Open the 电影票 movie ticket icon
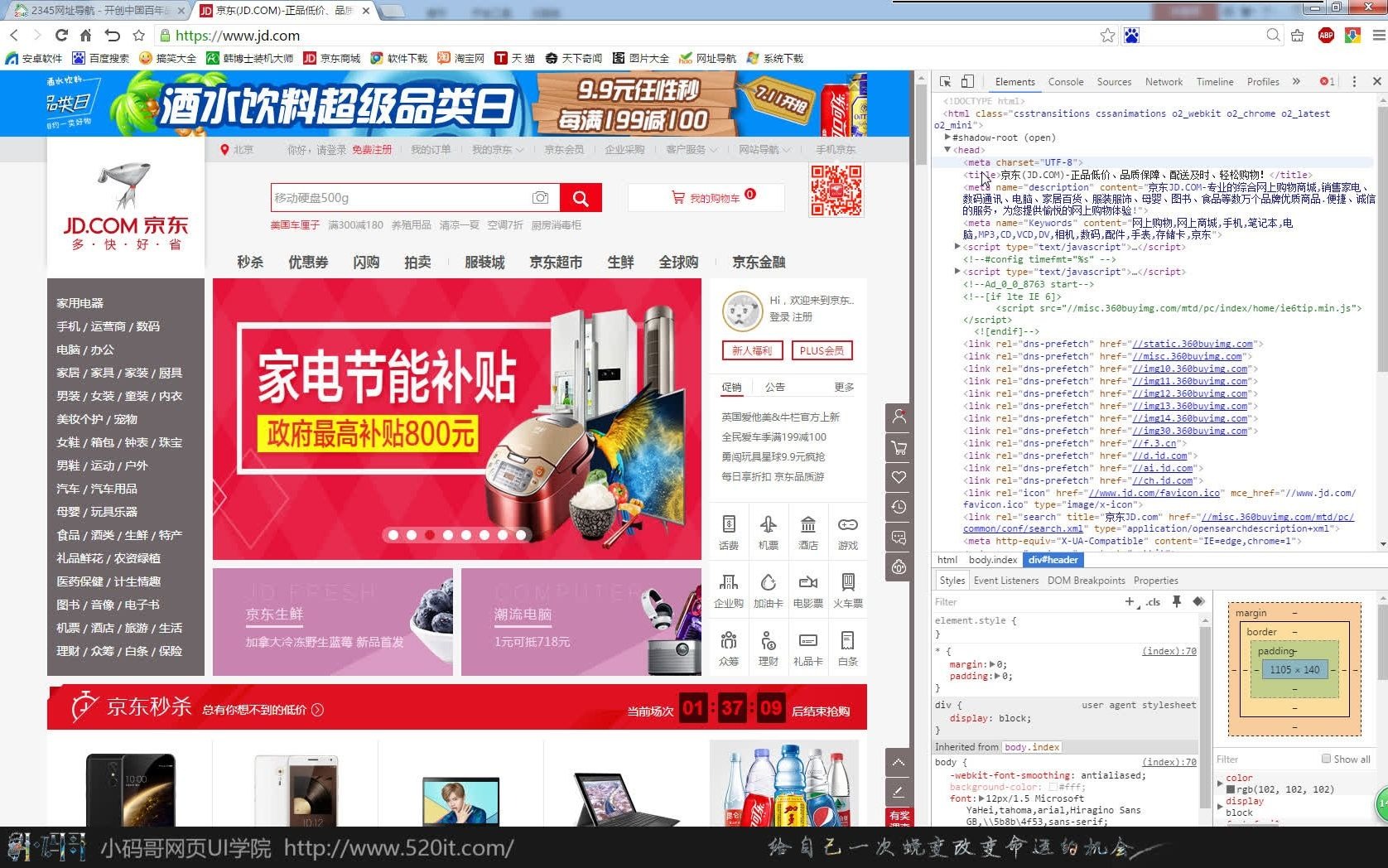The width and height of the screenshot is (1388, 868). 808,591
